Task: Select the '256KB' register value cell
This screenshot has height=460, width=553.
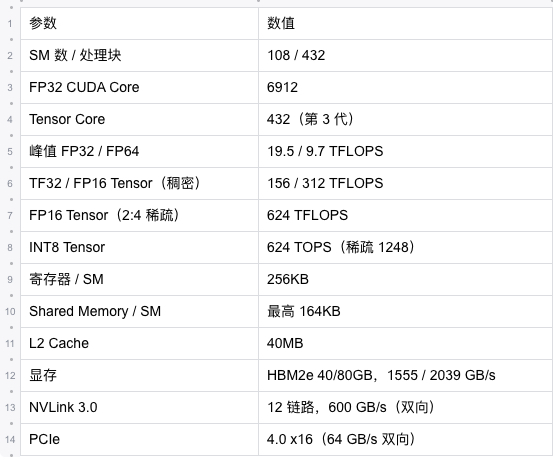Action: point(406,280)
